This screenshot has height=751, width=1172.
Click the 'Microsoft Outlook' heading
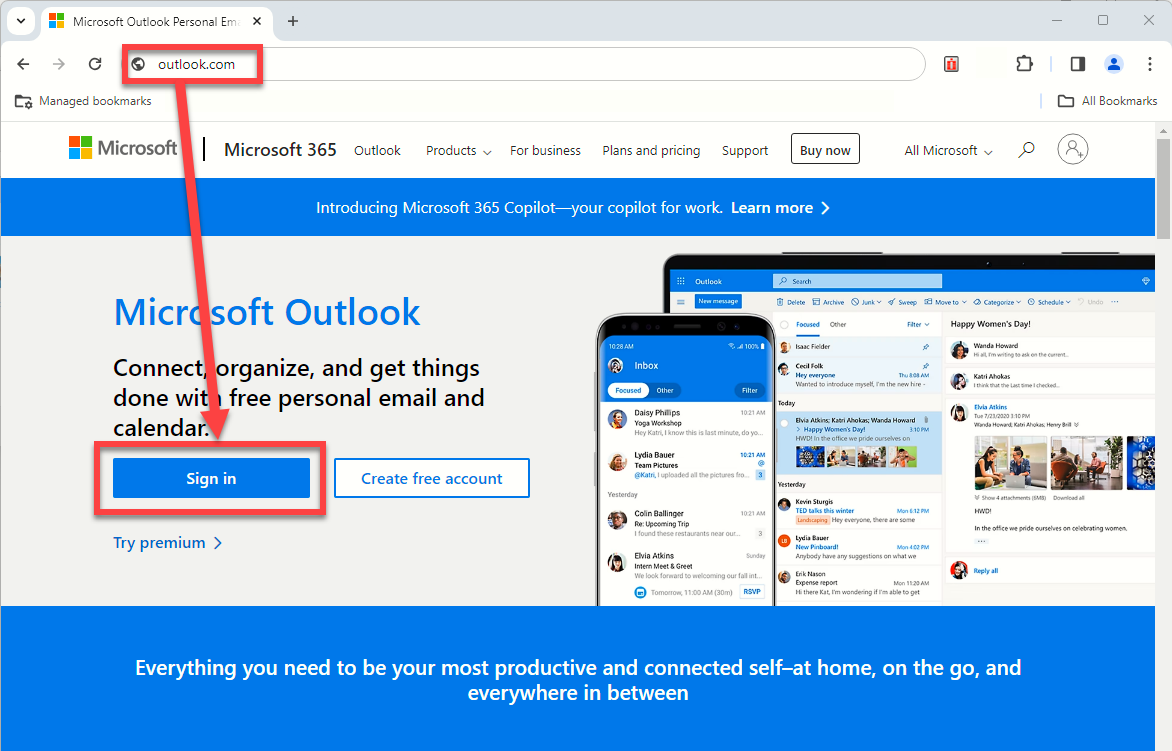[x=267, y=312]
